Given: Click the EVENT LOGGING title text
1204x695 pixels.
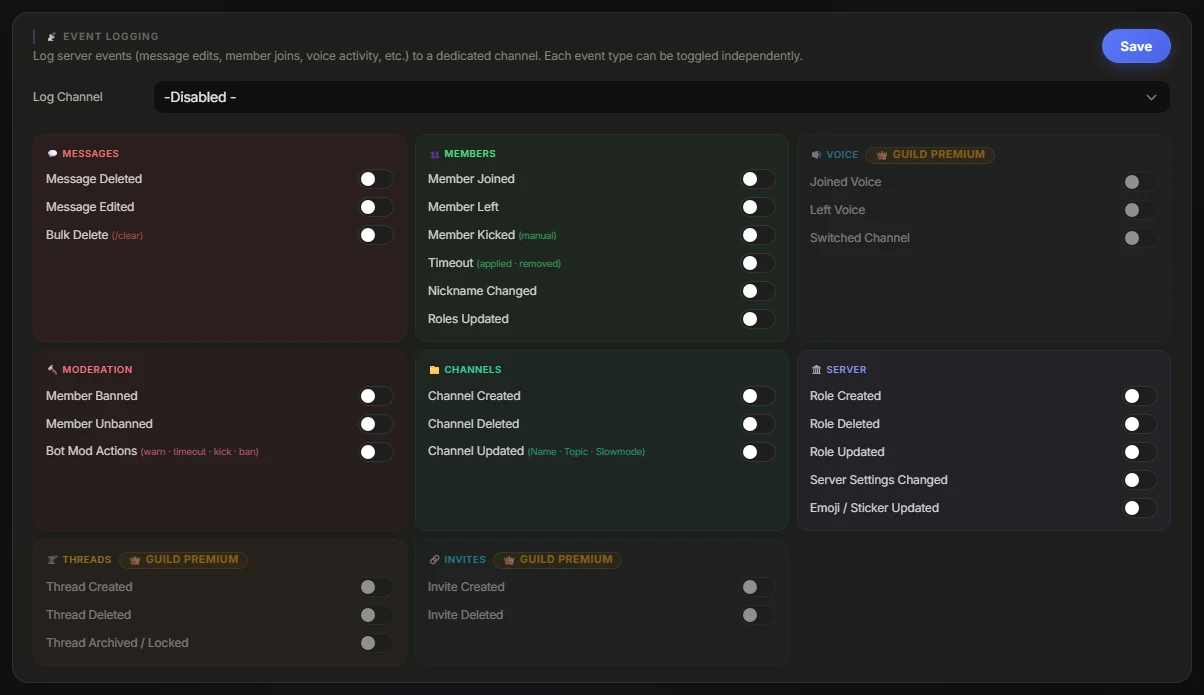Looking at the screenshot, I should [111, 36].
